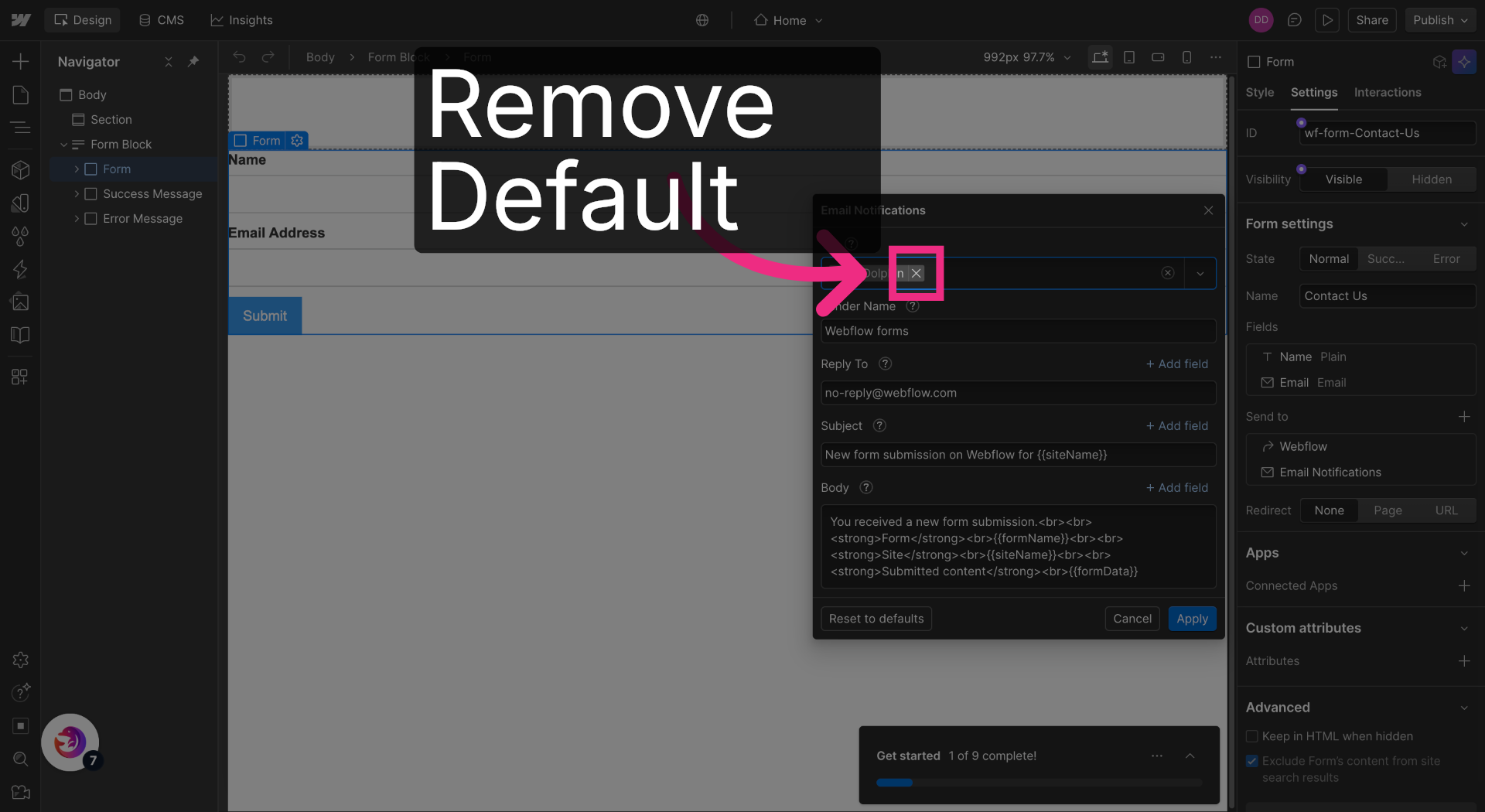Expand the Form item in Navigator

point(77,169)
